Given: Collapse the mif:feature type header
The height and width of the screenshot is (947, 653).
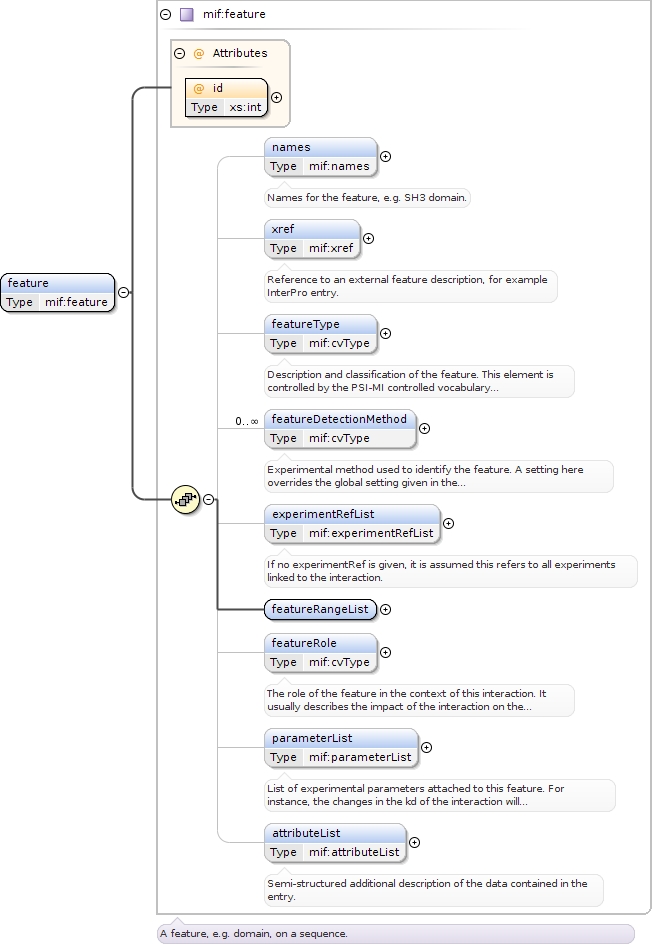Looking at the screenshot, I should [x=166, y=15].
